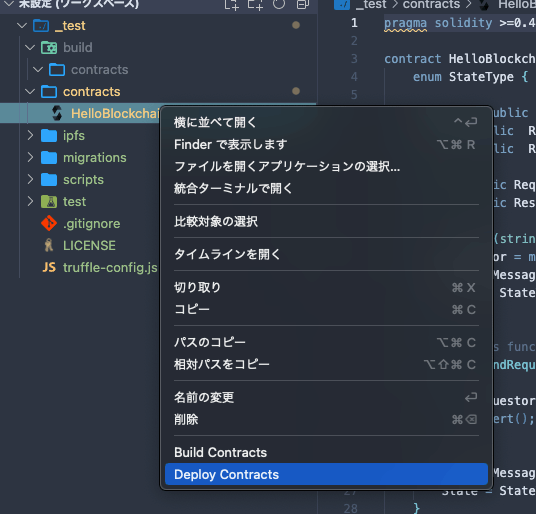Click _test segment in editor breadcrumb
536x514 pixels.
click(x=371, y=4)
